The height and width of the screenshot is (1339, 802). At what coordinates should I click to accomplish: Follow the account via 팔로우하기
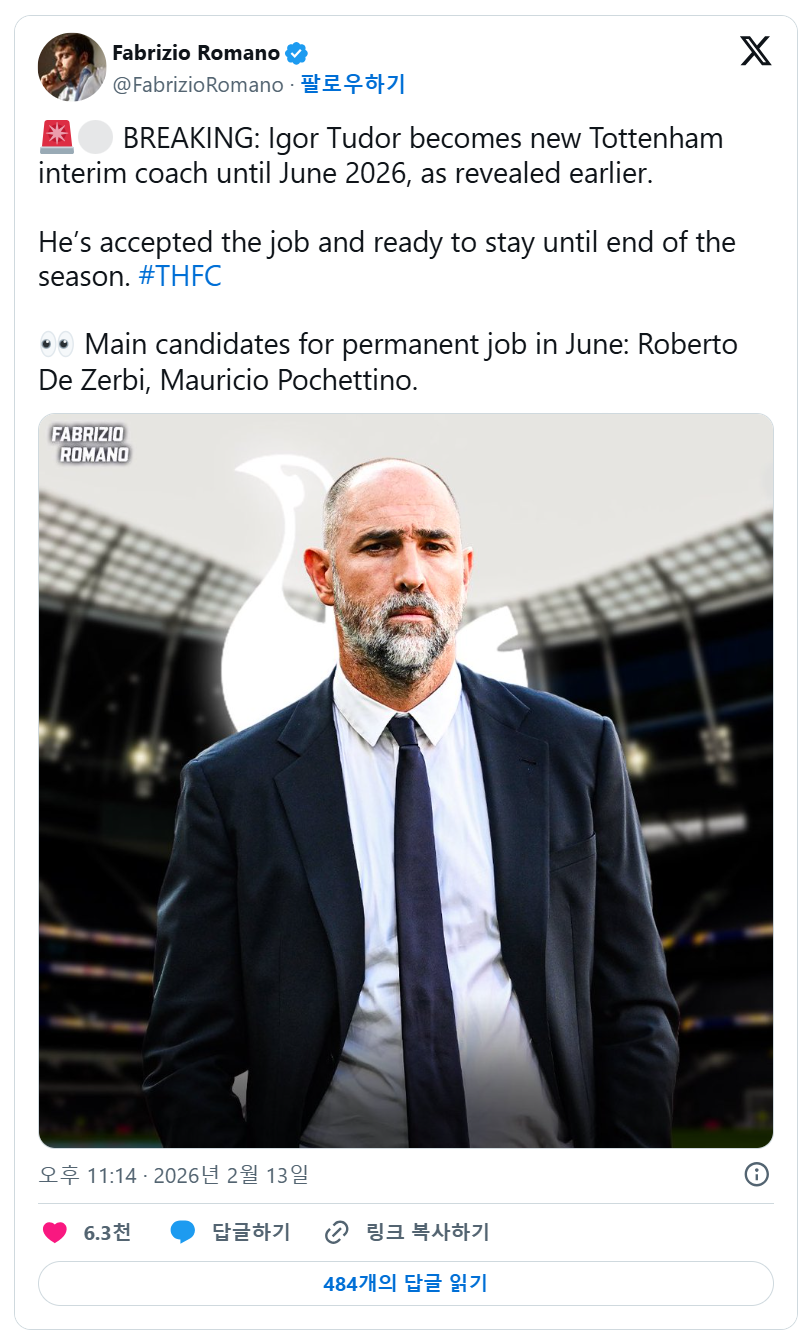(353, 85)
